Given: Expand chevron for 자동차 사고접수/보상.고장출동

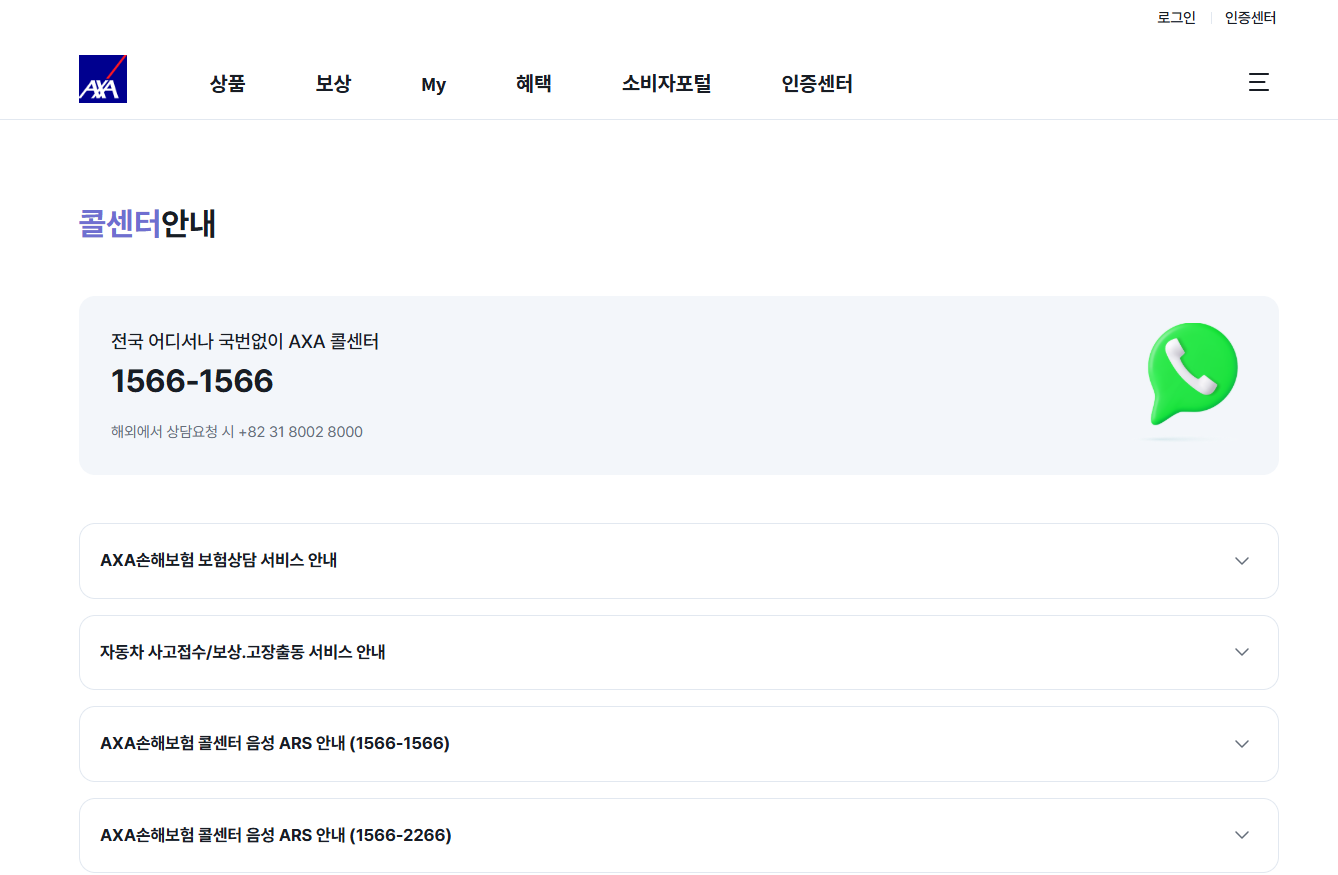Looking at the screenshot, I should pos(1242,652).
